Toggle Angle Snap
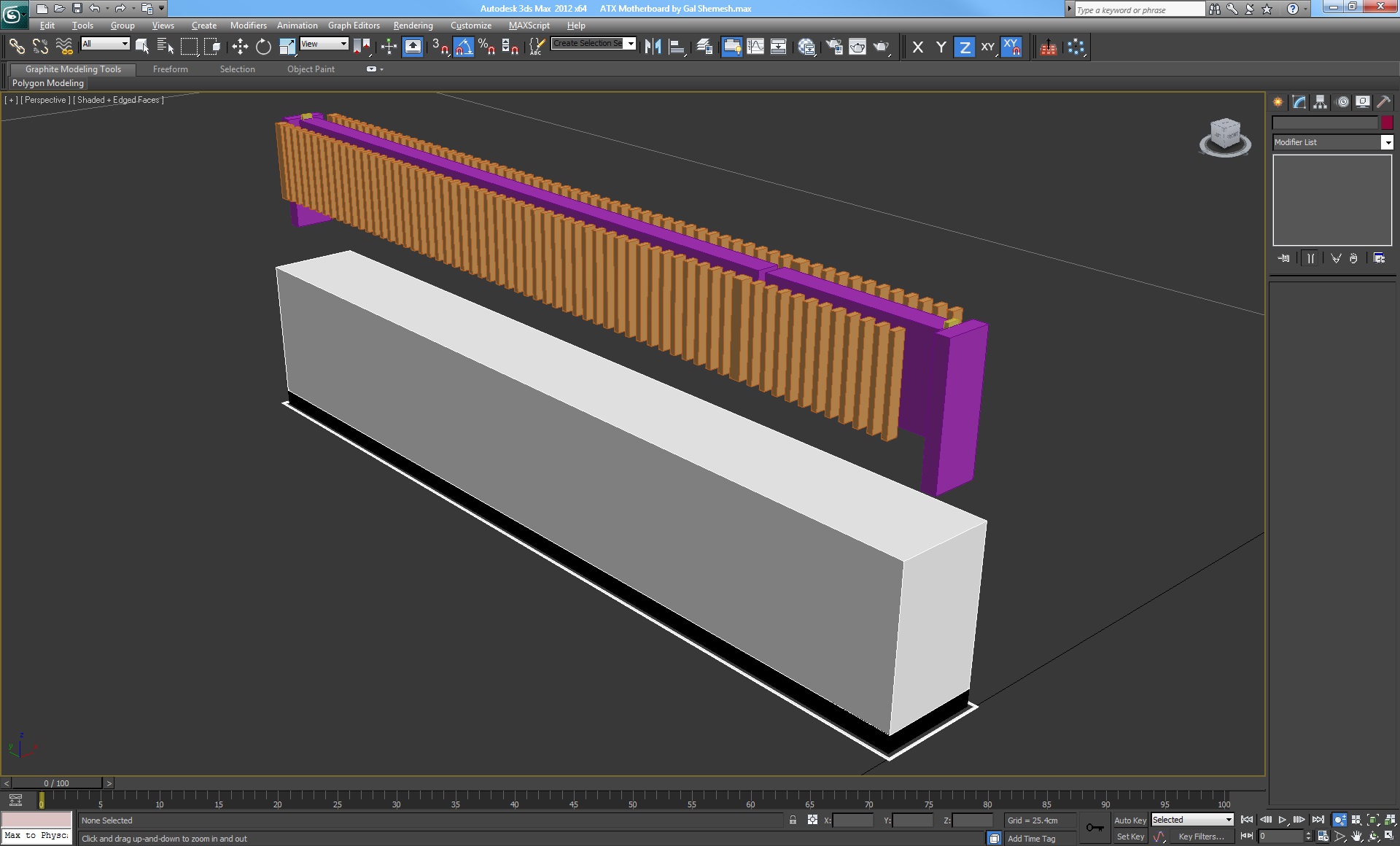Screen dimensions: 1400x846 [x=464, y=47]
